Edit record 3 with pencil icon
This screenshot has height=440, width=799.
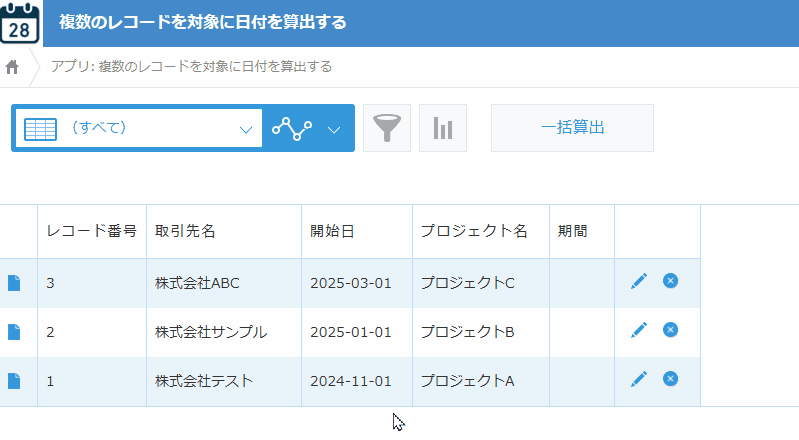639,282
